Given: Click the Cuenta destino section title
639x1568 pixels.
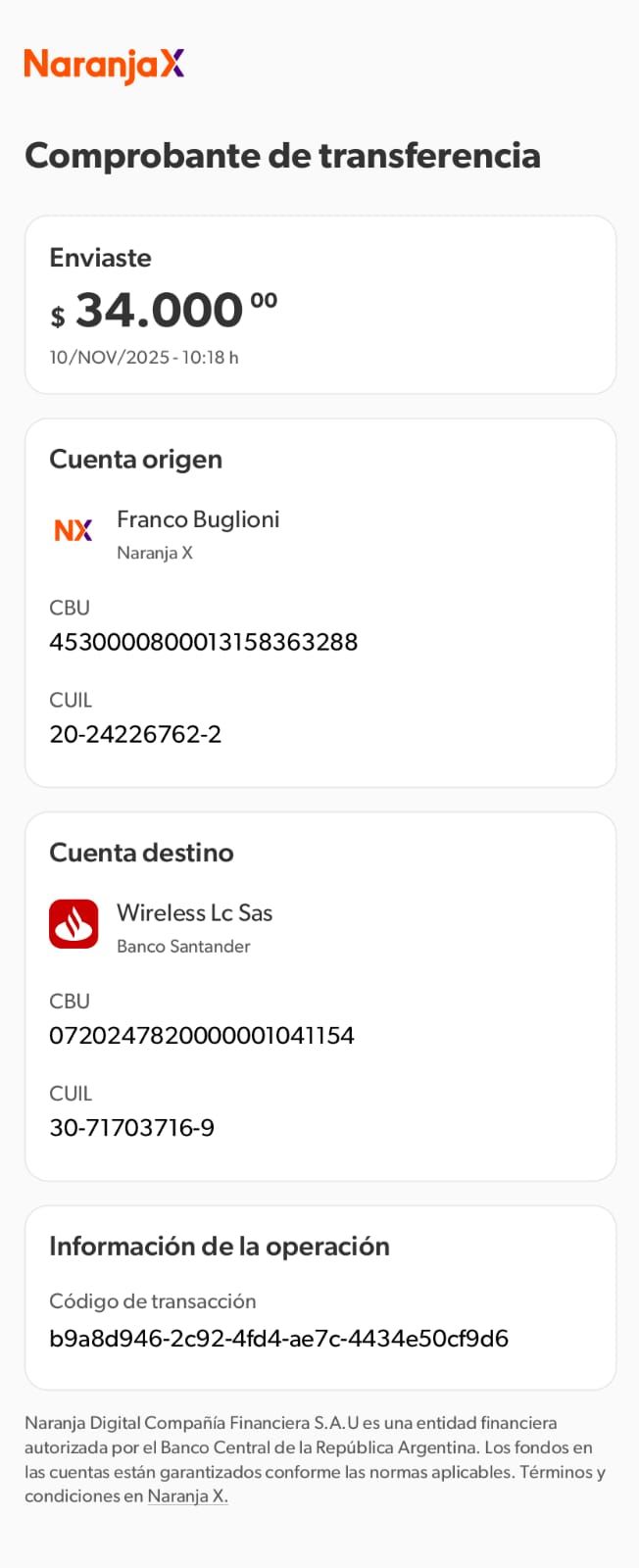Looking at the screenshot, I should point(141,853).
